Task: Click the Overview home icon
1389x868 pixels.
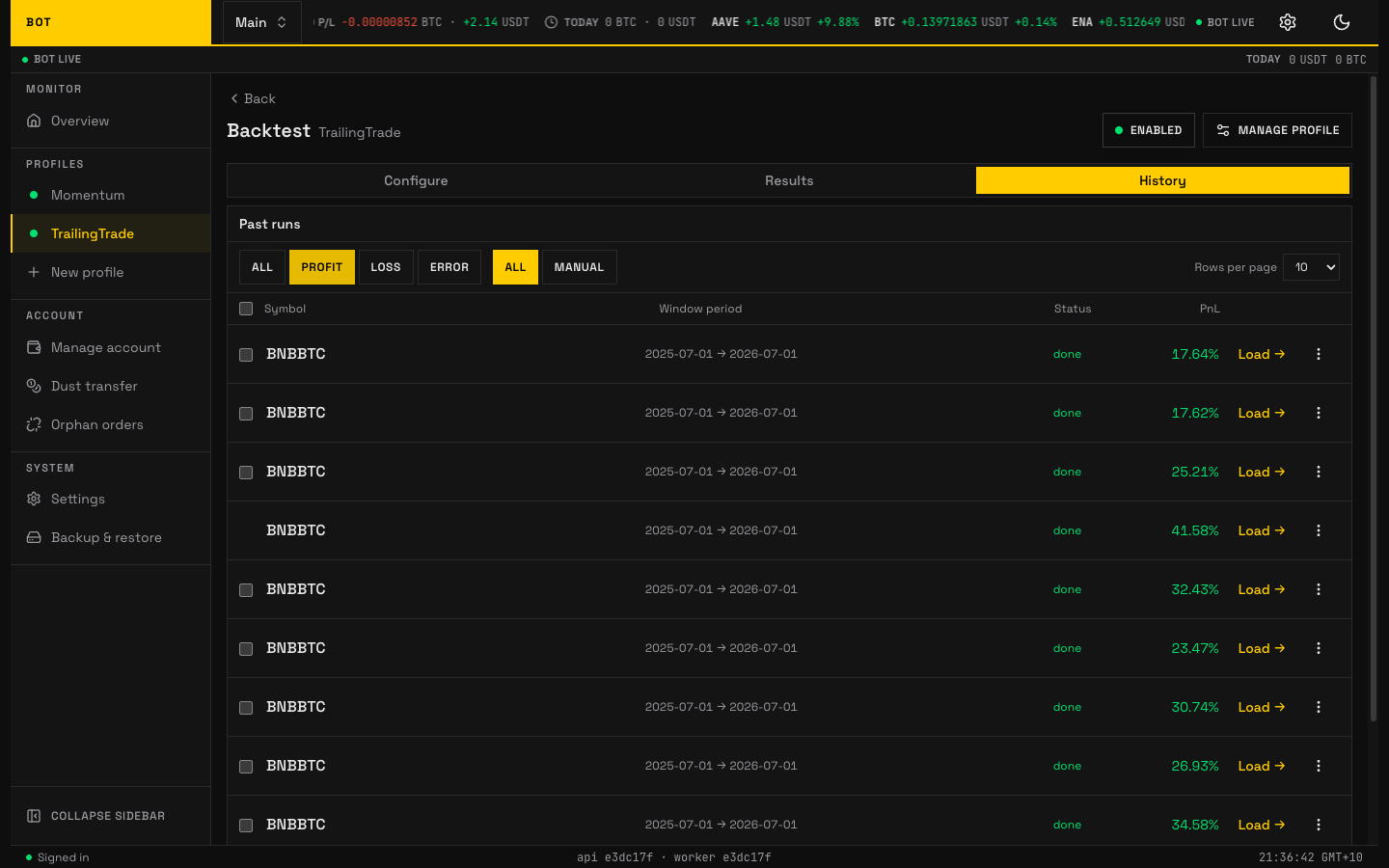Action: [34, 121]
